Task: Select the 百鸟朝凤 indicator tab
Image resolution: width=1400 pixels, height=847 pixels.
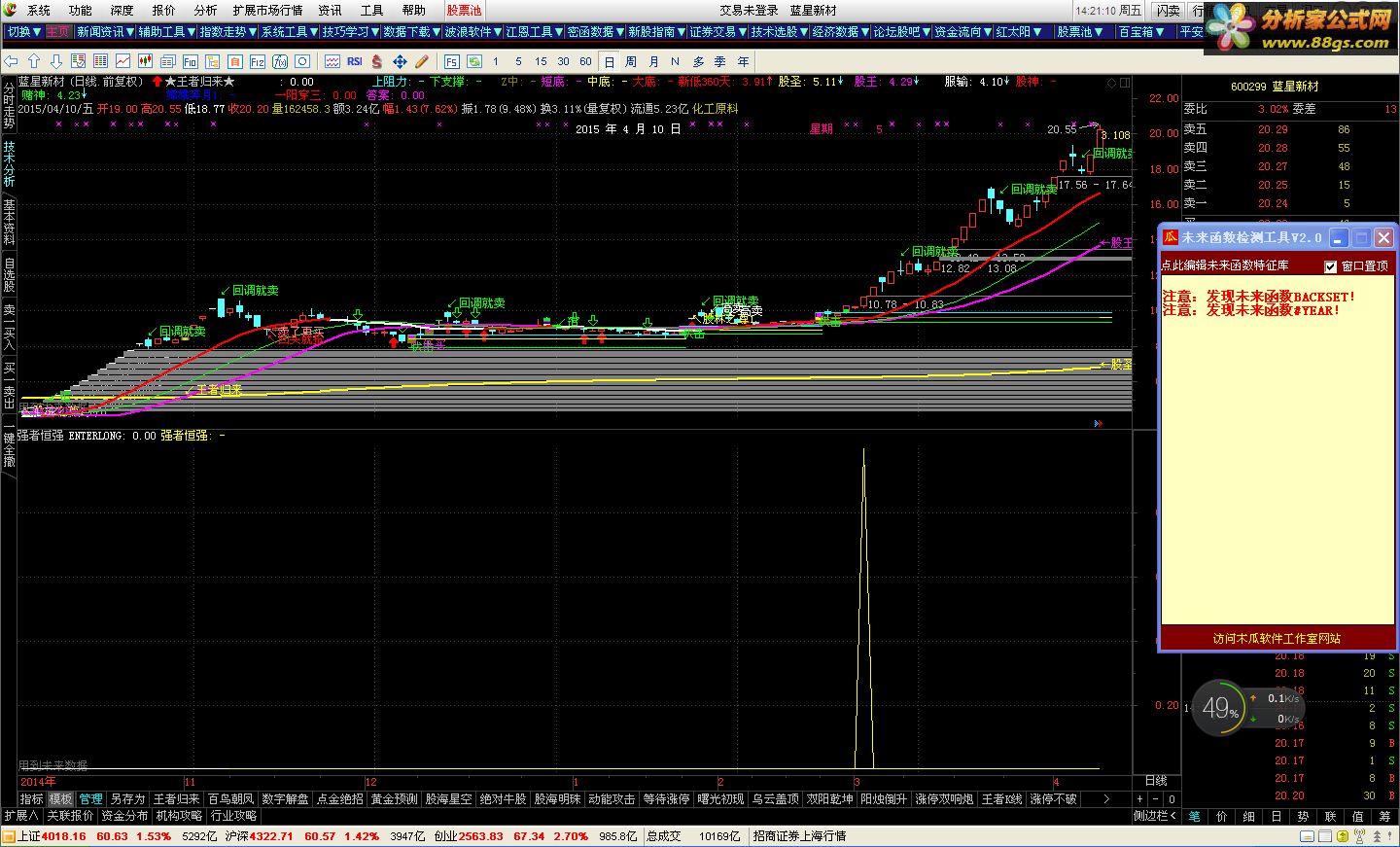Action: pos(230,799)
